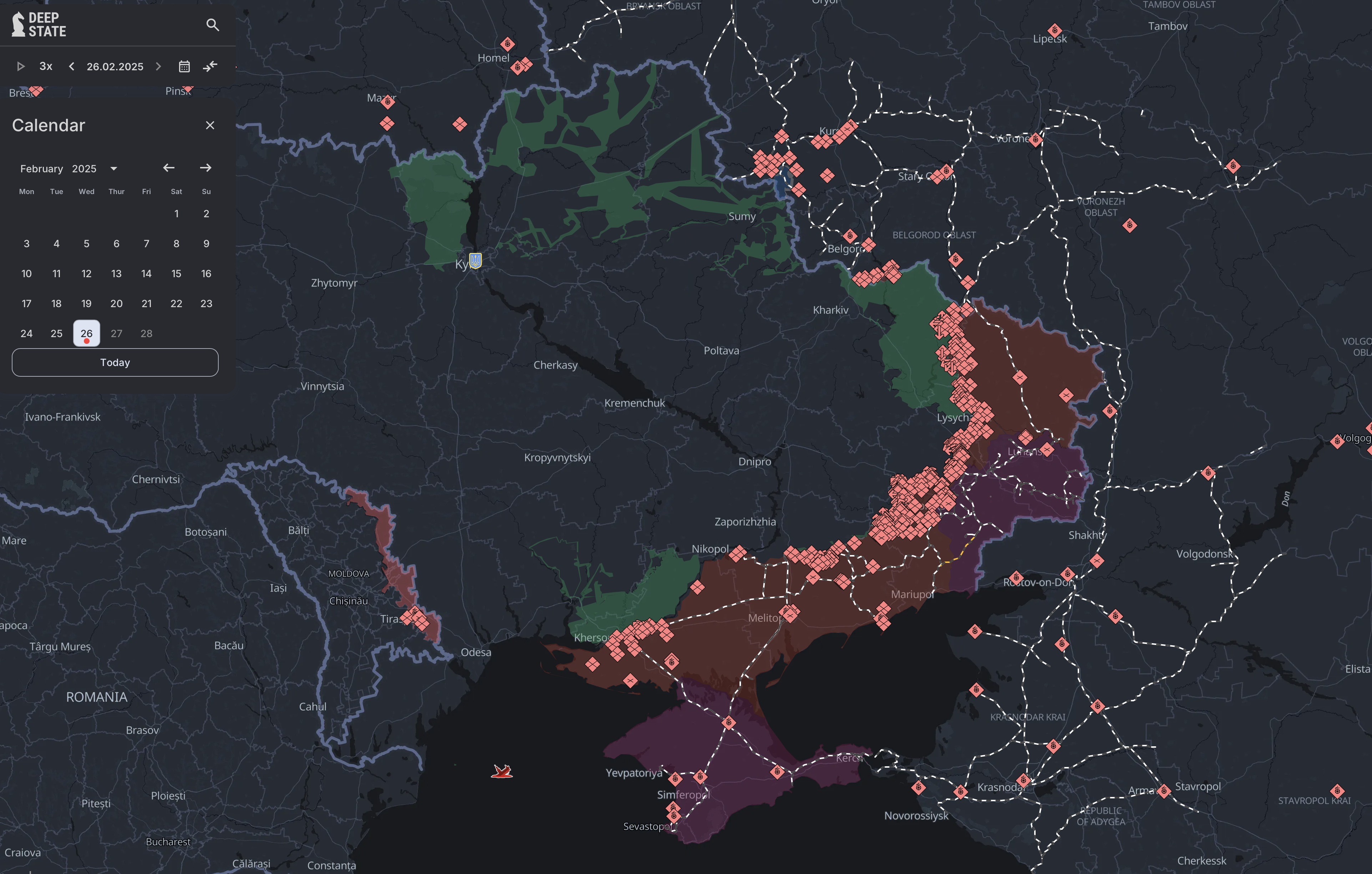Select February 1 in calendar
The image size is (1372, 874).
(x=177, y=214)
